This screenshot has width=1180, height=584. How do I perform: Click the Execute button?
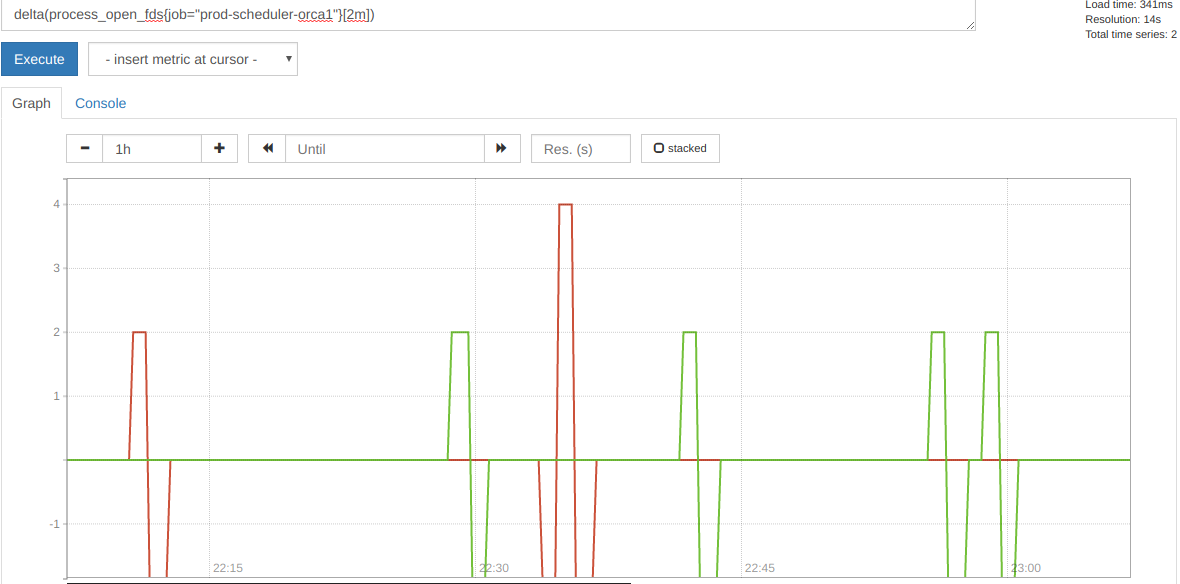39,59
